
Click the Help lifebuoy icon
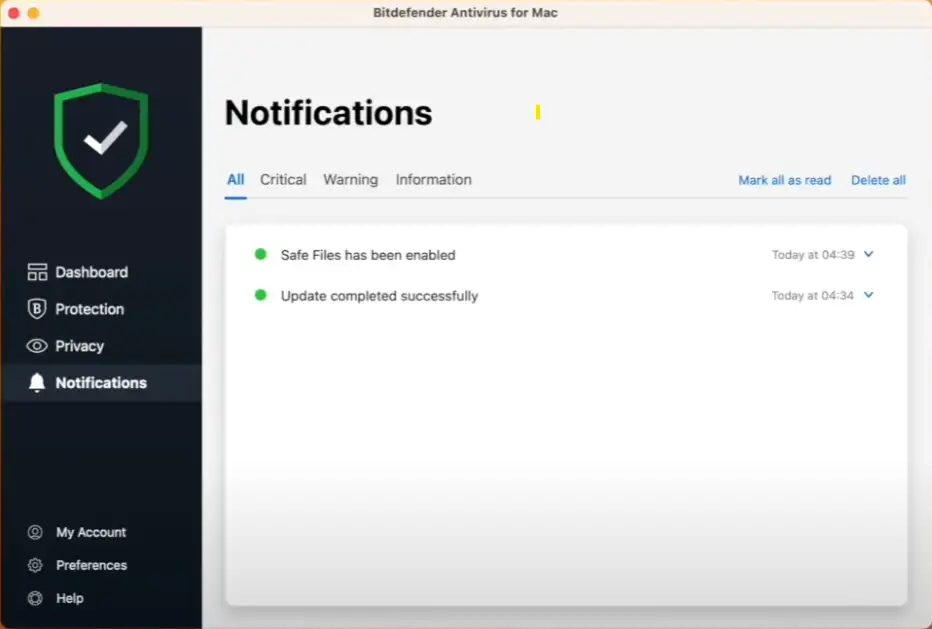pyautogui.click(x=36, y=598)
